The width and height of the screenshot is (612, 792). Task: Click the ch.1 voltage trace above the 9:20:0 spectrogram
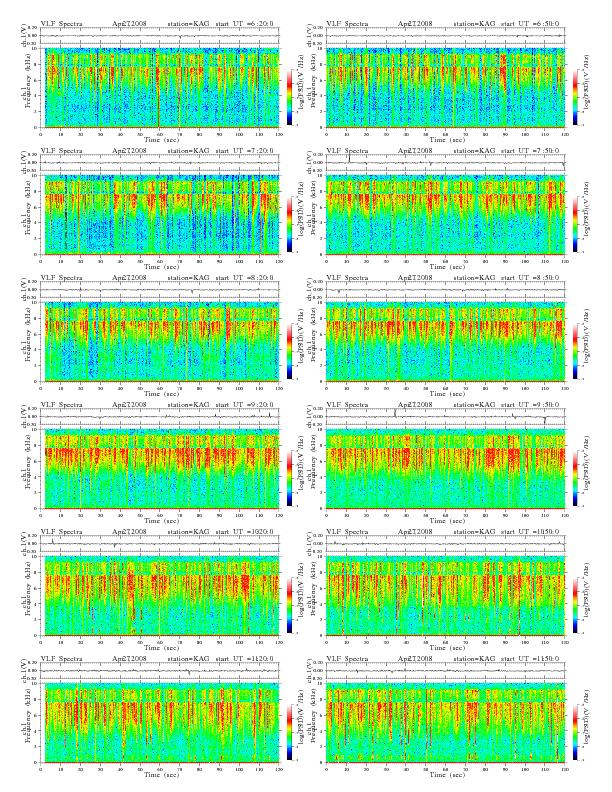160,417
